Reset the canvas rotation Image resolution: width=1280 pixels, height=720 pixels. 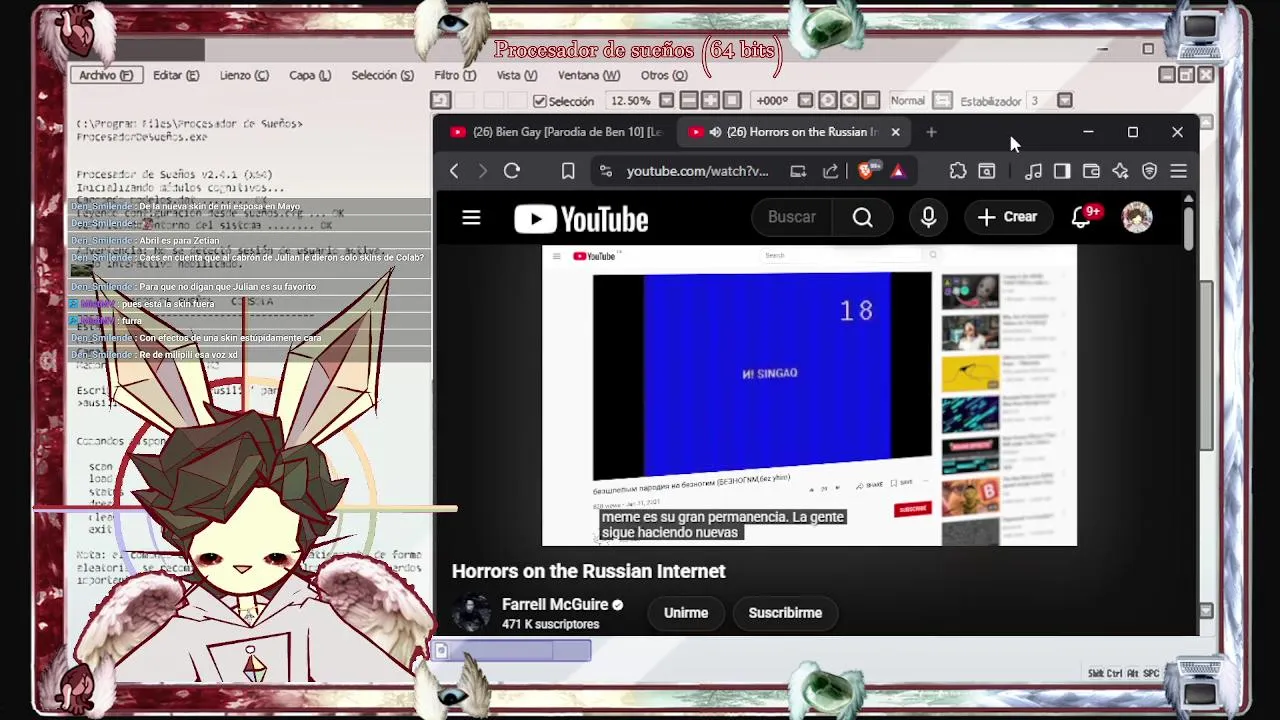pos(871,100)
